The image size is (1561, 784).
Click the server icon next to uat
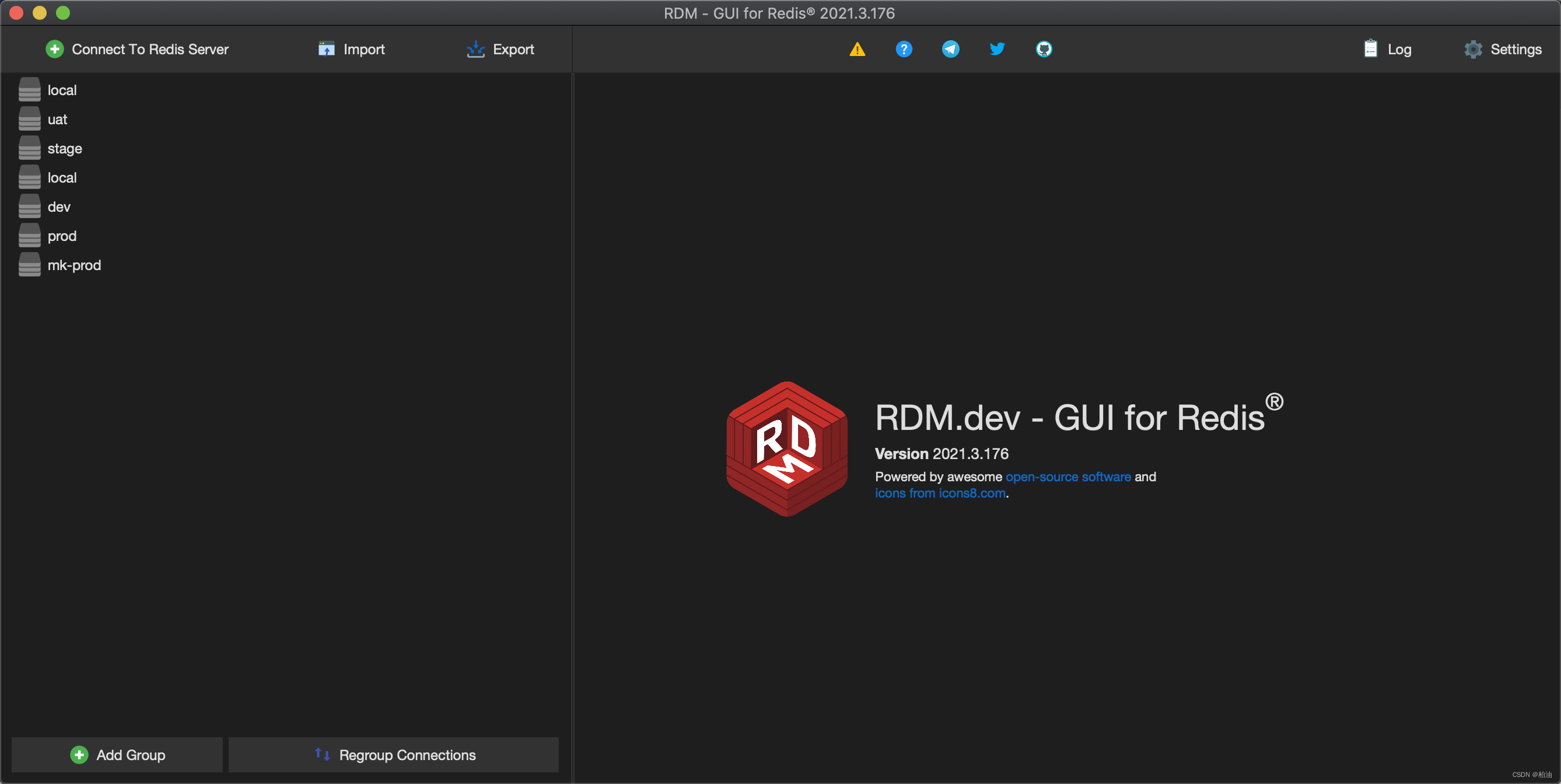(29, 120)
